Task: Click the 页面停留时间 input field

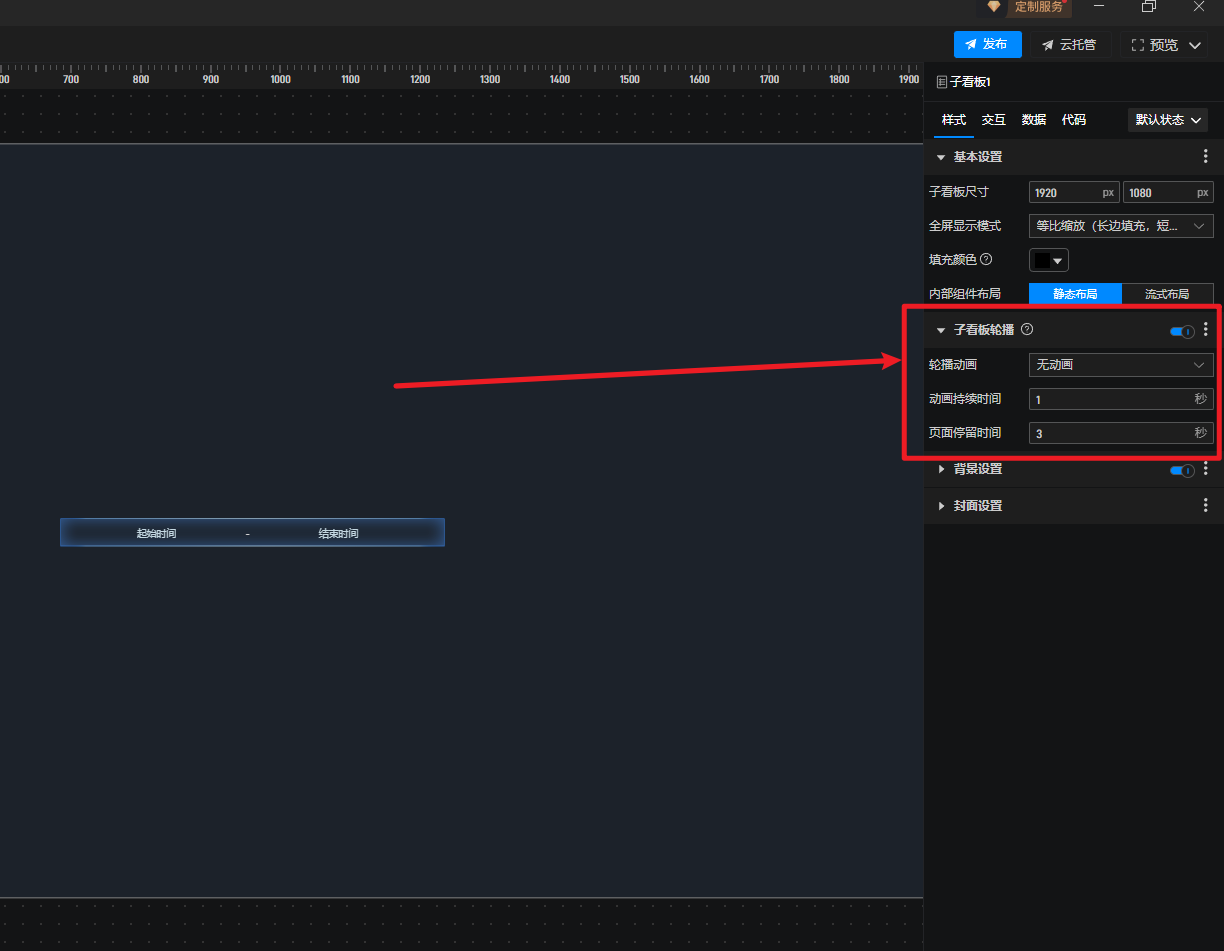Action: point(1110,433)
